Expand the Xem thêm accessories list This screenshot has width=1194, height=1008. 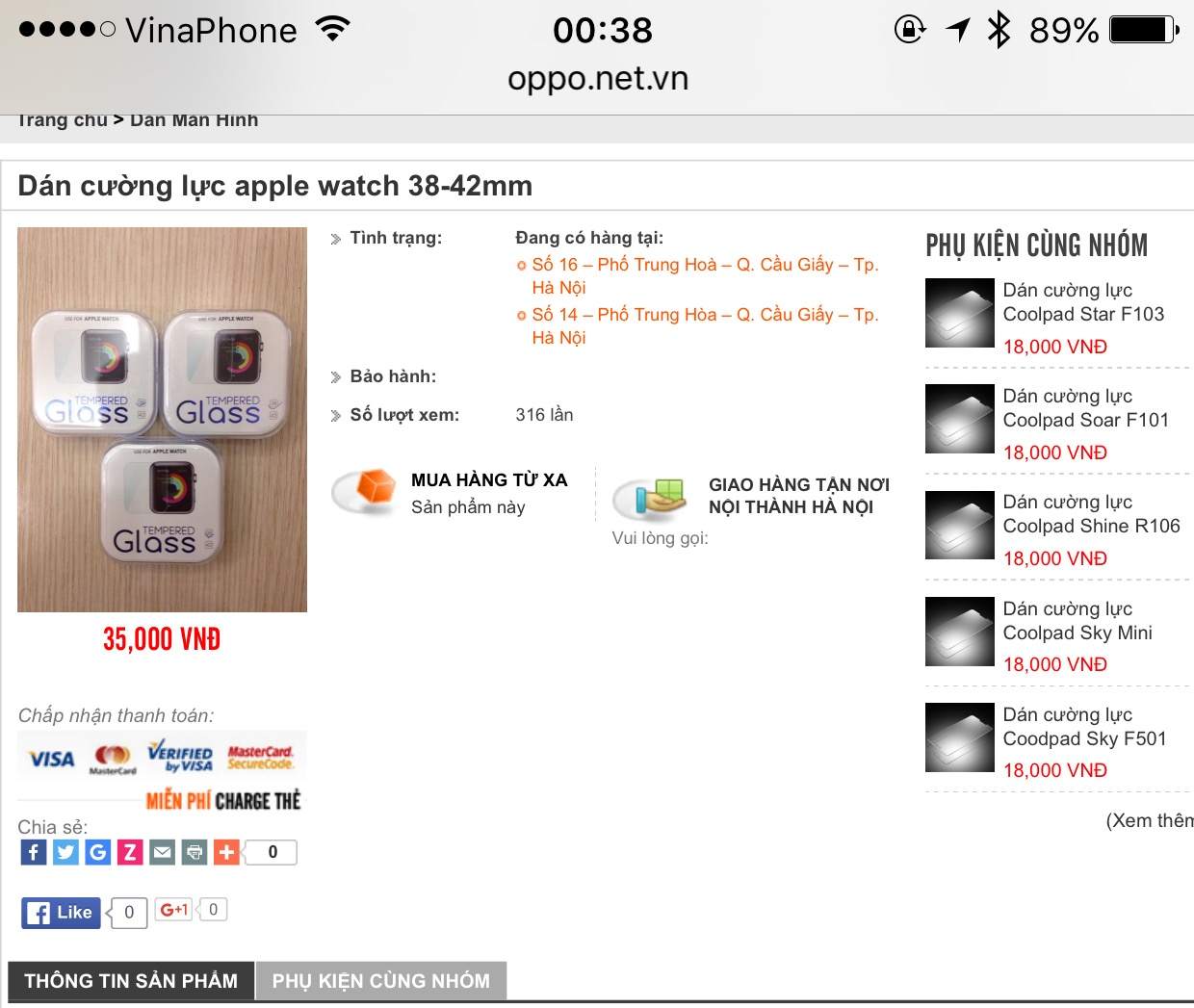pyautogui.click(x=1150, y=820)
